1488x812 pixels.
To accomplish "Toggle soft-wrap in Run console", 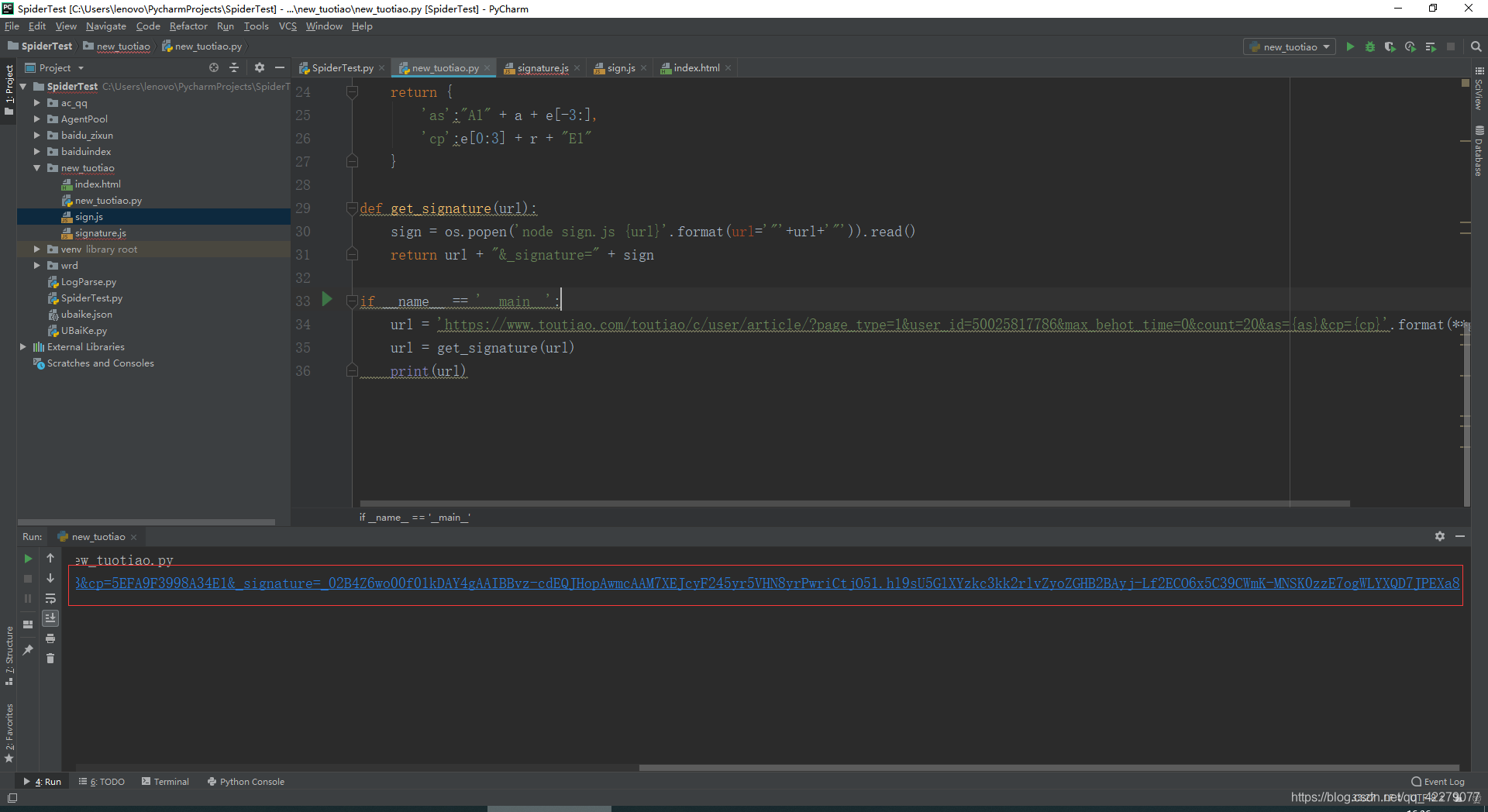I will tap(50, 598).
